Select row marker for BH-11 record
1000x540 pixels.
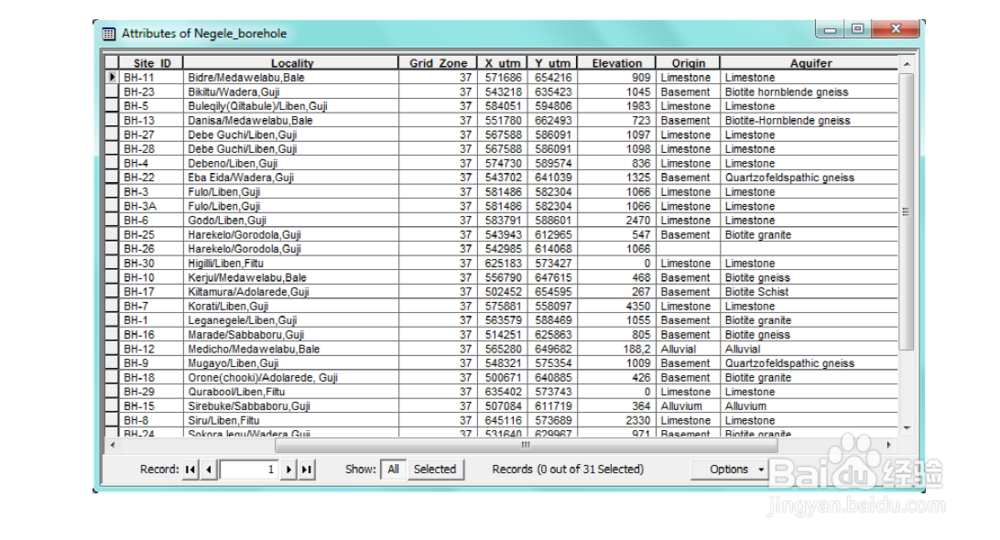point(112,77)
